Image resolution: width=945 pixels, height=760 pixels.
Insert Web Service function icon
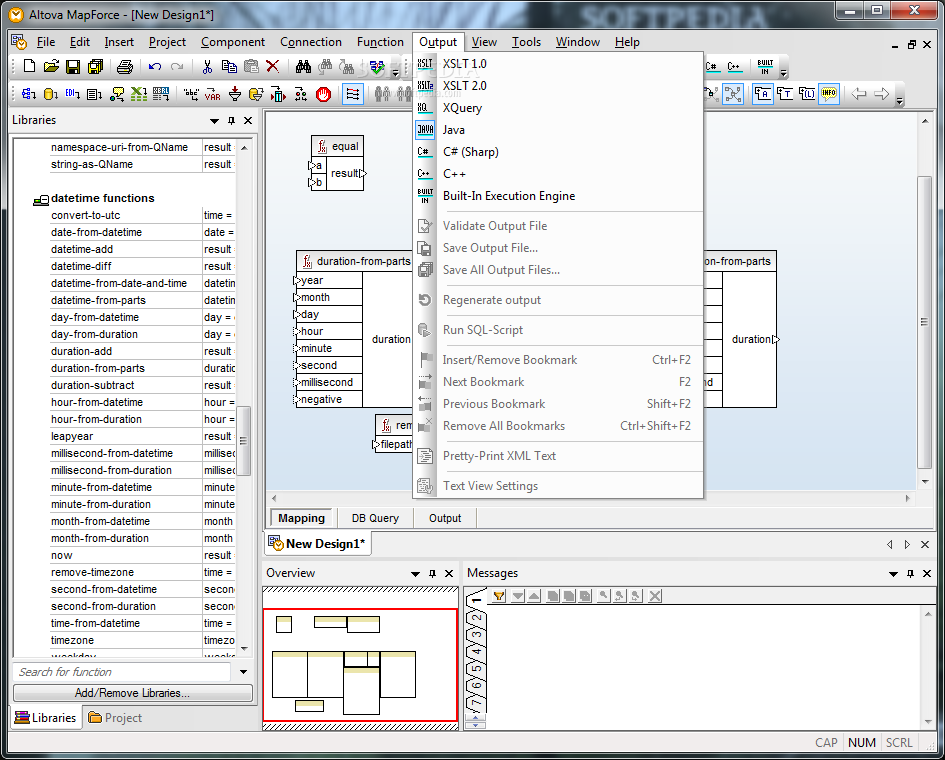pos(117,94)
